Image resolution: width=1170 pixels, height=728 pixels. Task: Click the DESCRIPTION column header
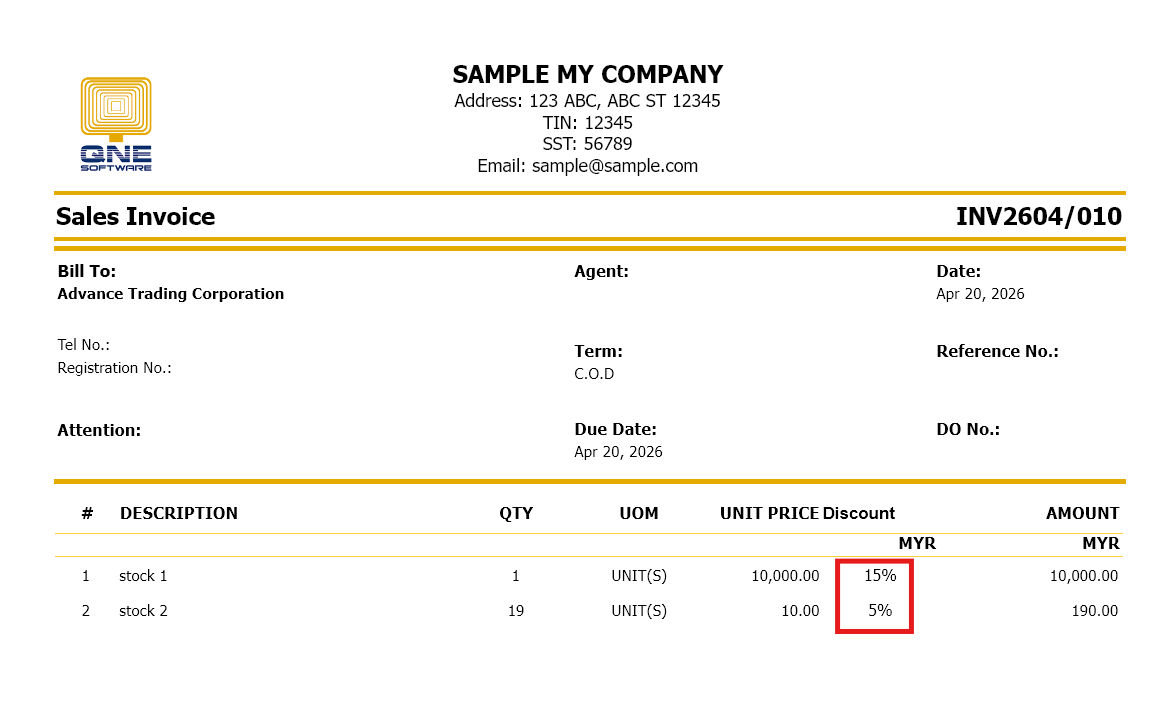179,514
